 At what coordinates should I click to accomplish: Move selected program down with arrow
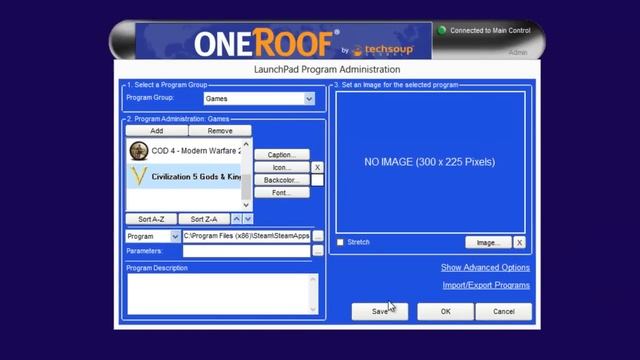pos(248,219)
